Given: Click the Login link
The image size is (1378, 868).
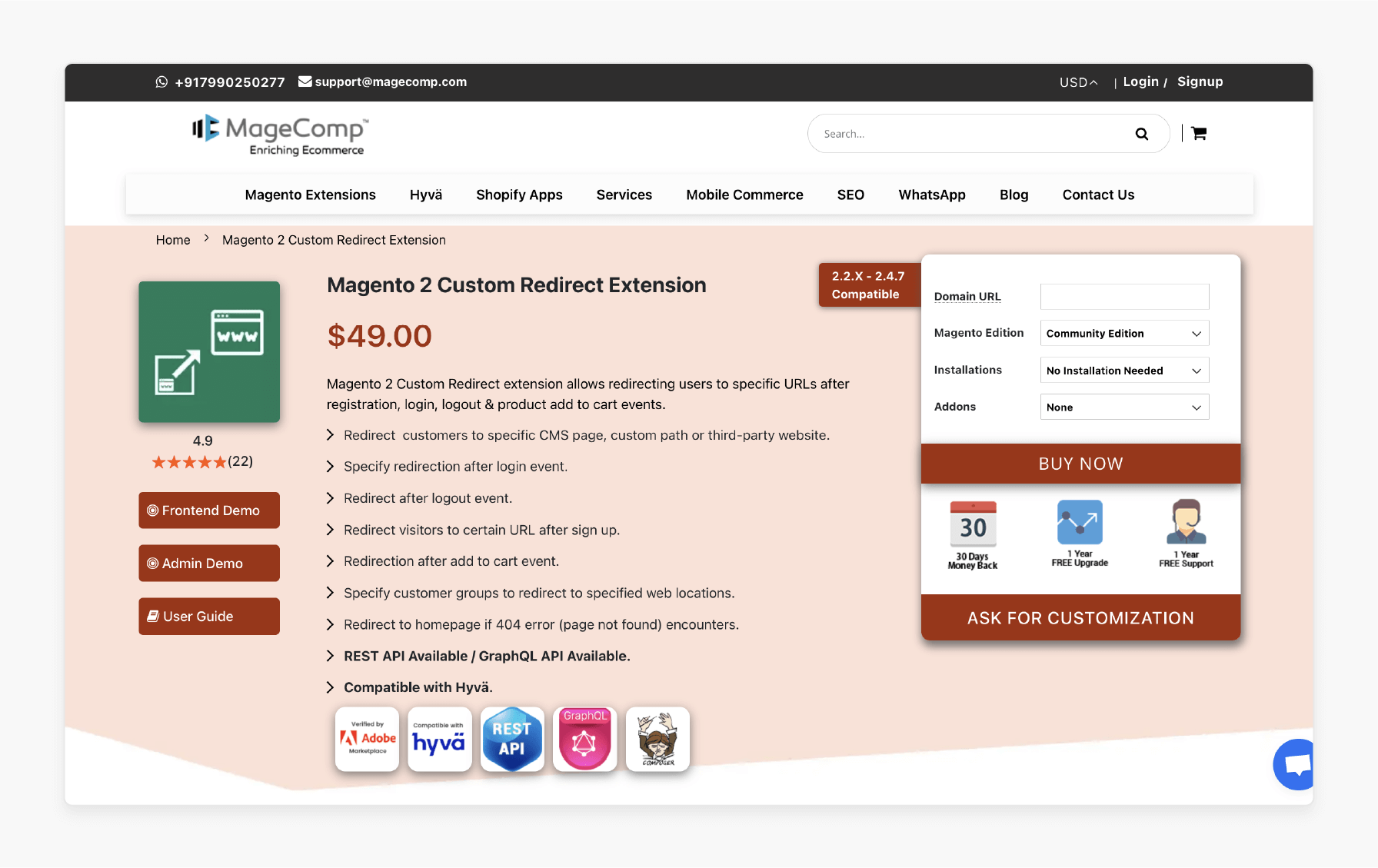Looking at the screenshot, I should click(x=1140, y=81).
